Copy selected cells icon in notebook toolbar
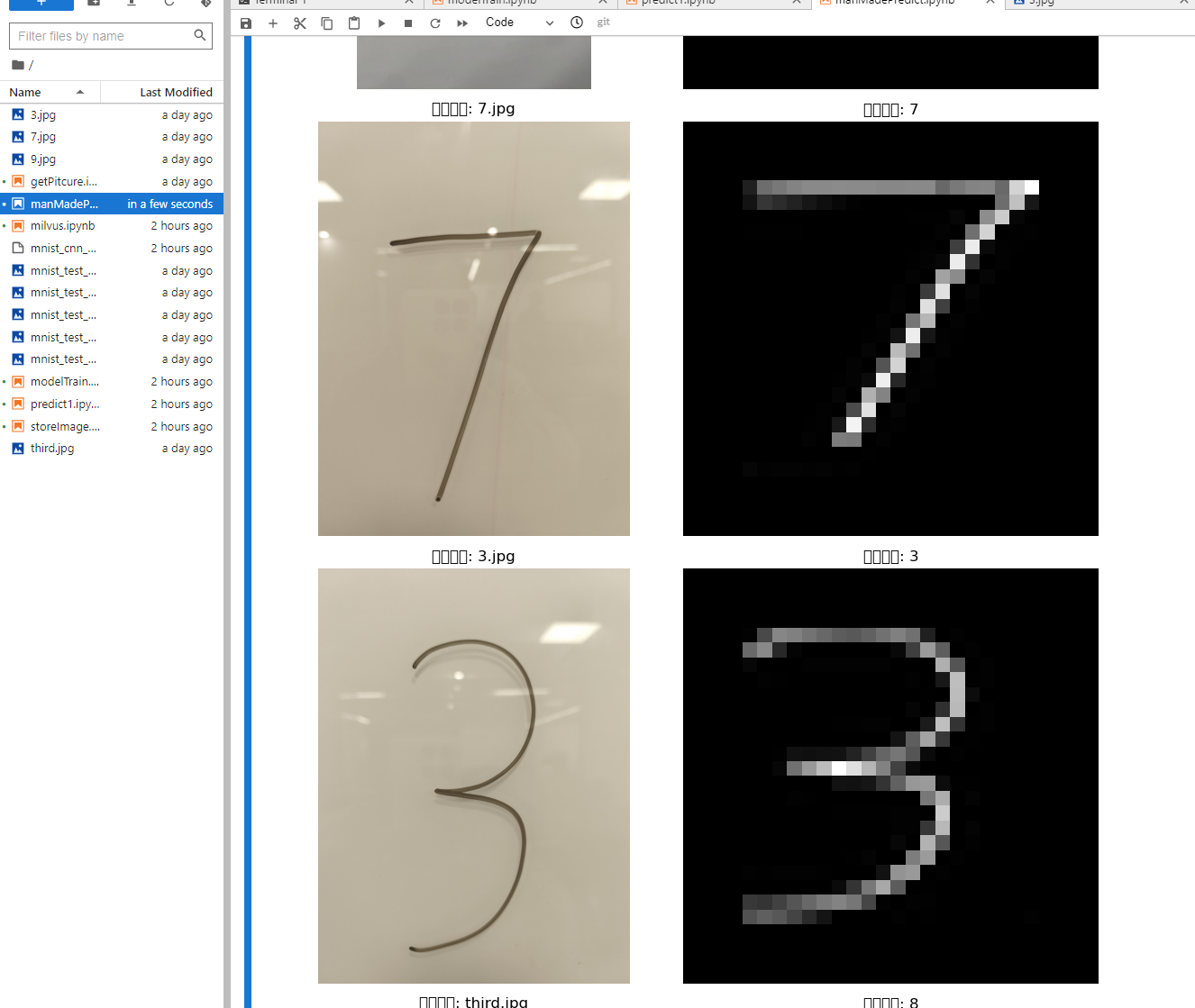The width and height of the screenshot is (1195, 1008). click(327, 23)
